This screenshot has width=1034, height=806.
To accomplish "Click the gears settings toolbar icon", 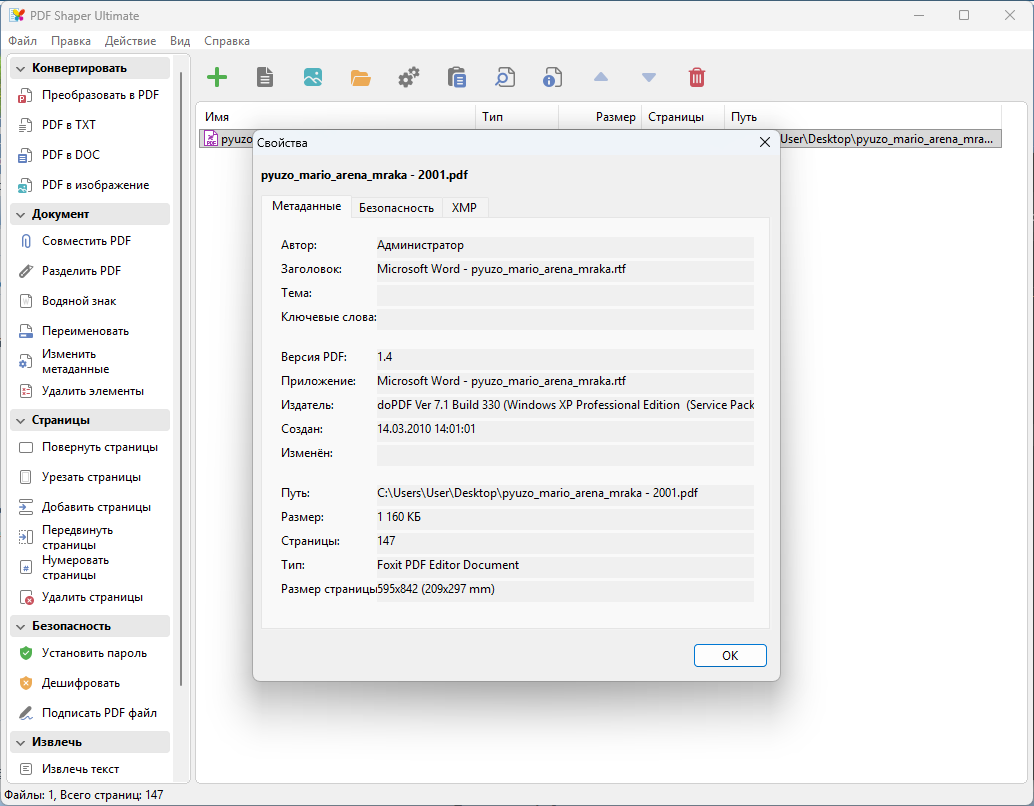I will [x=409, y=77].
